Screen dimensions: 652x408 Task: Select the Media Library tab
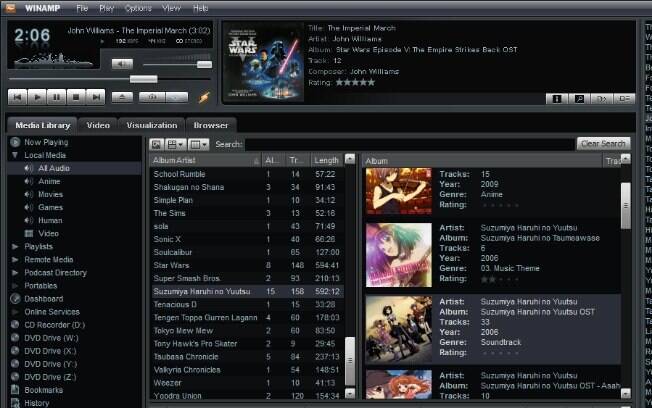(x=43, y=125)
